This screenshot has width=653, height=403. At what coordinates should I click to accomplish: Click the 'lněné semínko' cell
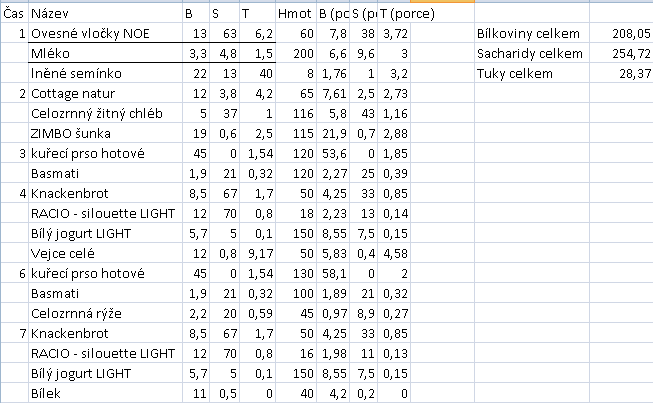[105, 73]
